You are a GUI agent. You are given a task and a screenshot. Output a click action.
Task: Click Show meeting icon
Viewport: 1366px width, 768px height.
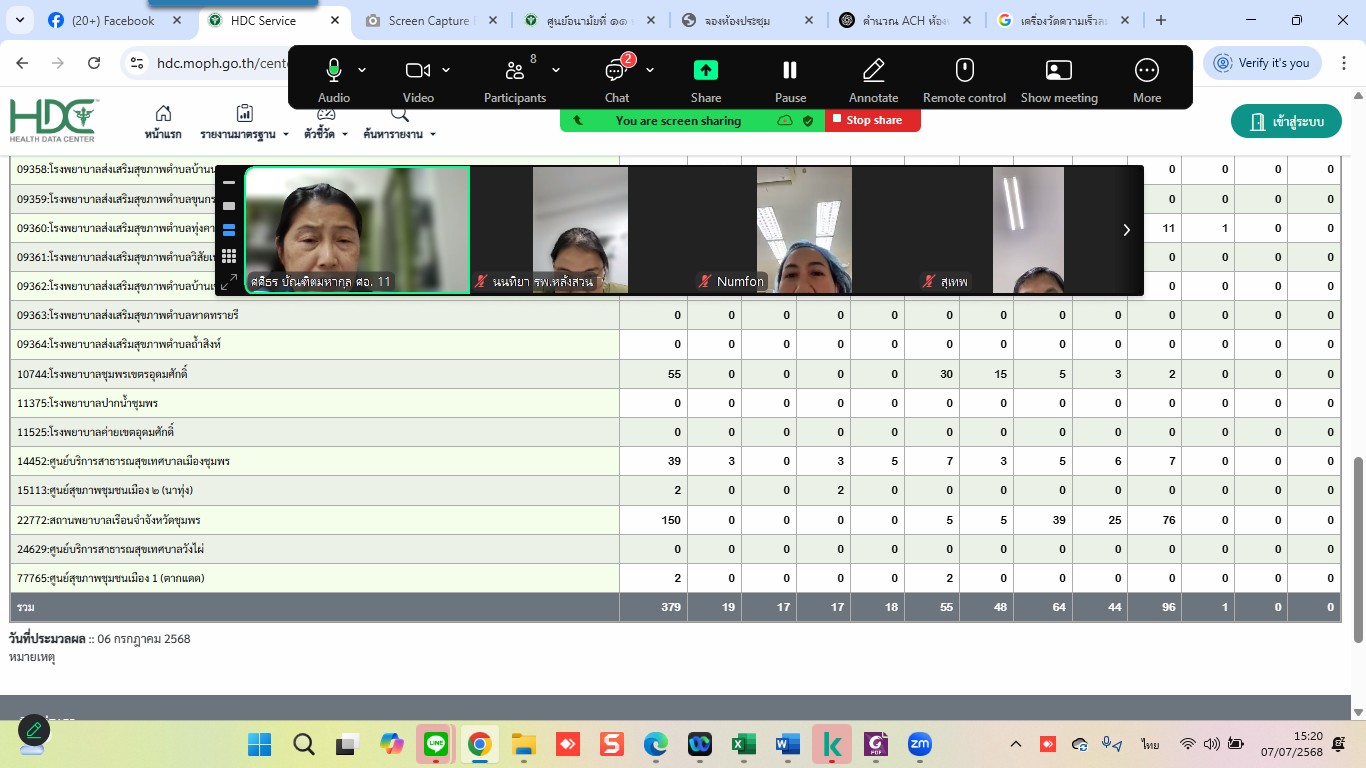coord(1058,71)
